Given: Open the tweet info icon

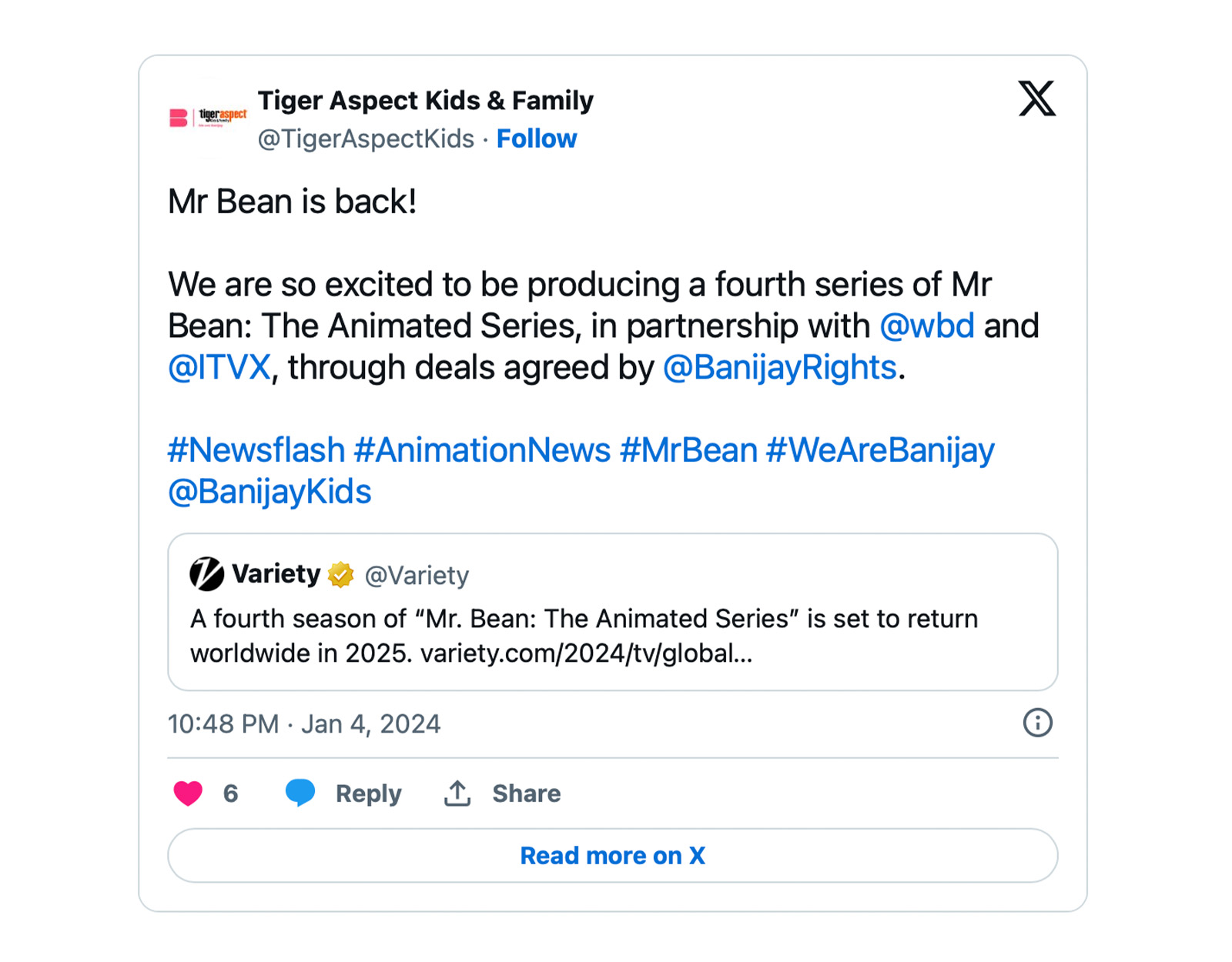Looking at the screenshot, I should click(x=1037, y=723).
